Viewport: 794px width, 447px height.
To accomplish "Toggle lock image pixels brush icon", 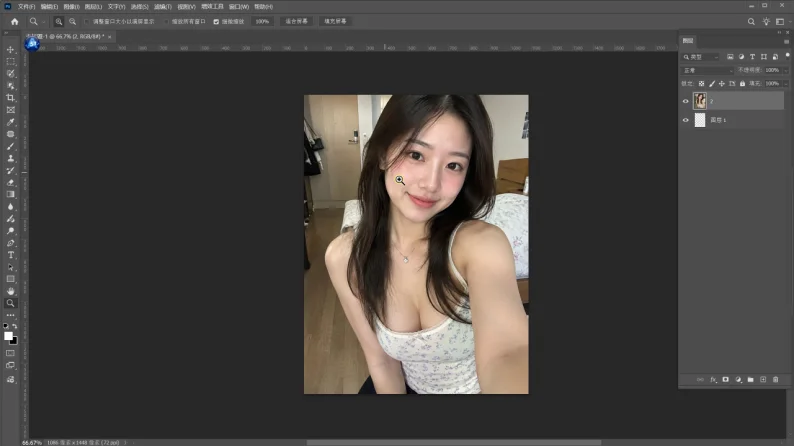I will click(x=712, y=84).
